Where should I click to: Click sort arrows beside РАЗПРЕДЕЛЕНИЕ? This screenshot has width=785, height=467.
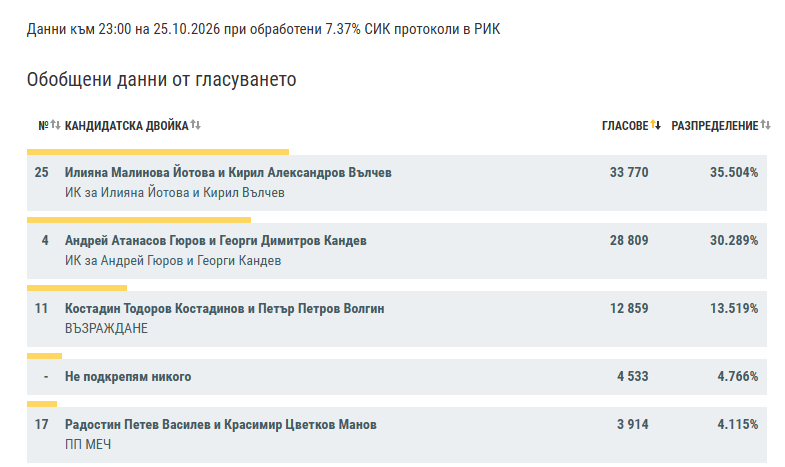point(765,125)
